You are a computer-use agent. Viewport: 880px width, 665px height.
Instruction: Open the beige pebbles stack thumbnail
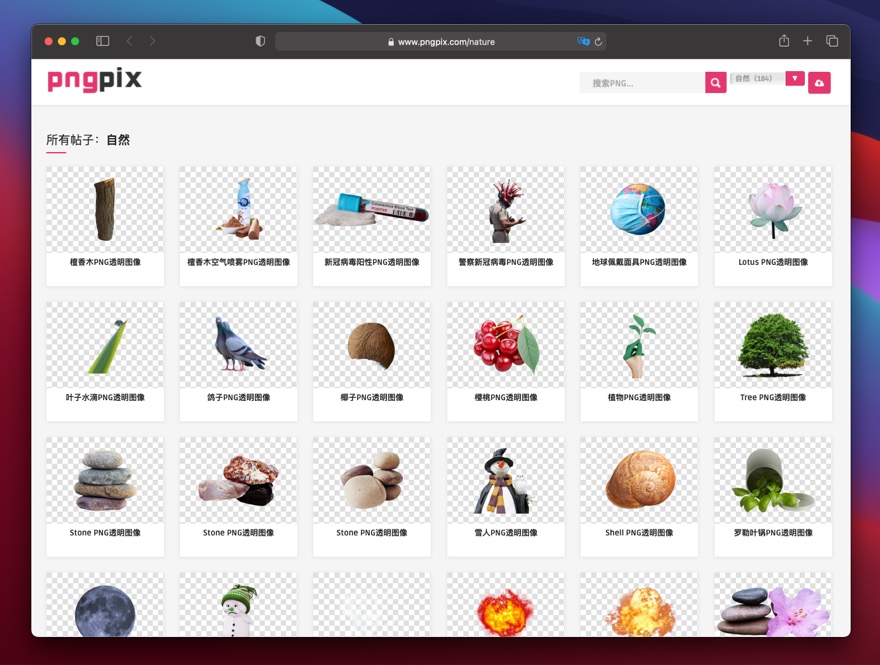[372, 480]
